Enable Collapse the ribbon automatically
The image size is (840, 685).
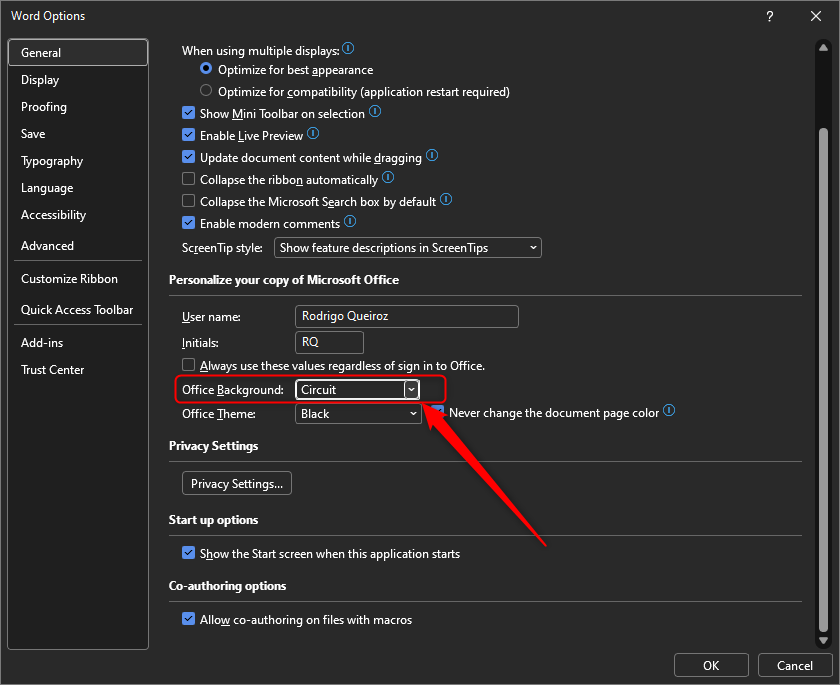(x=189, y=178)
